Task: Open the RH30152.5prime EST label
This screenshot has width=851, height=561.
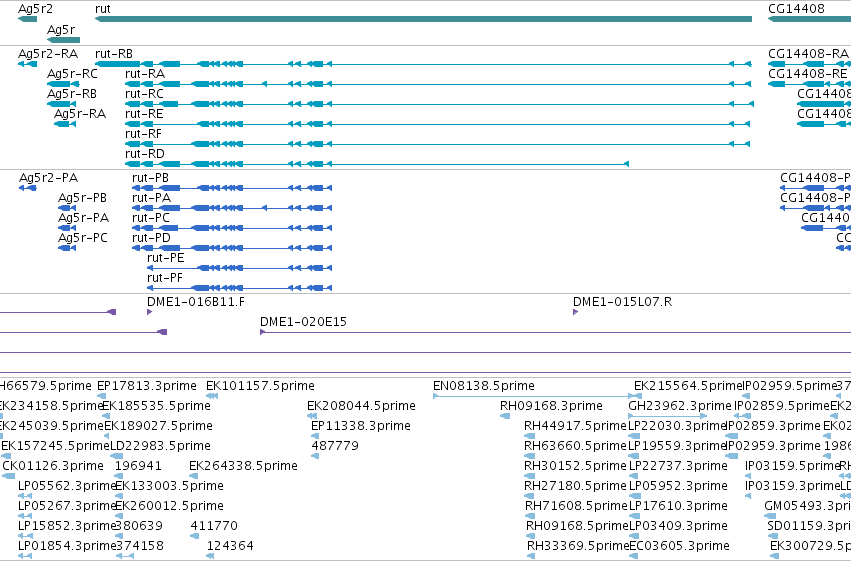Action: coord(575,467)
